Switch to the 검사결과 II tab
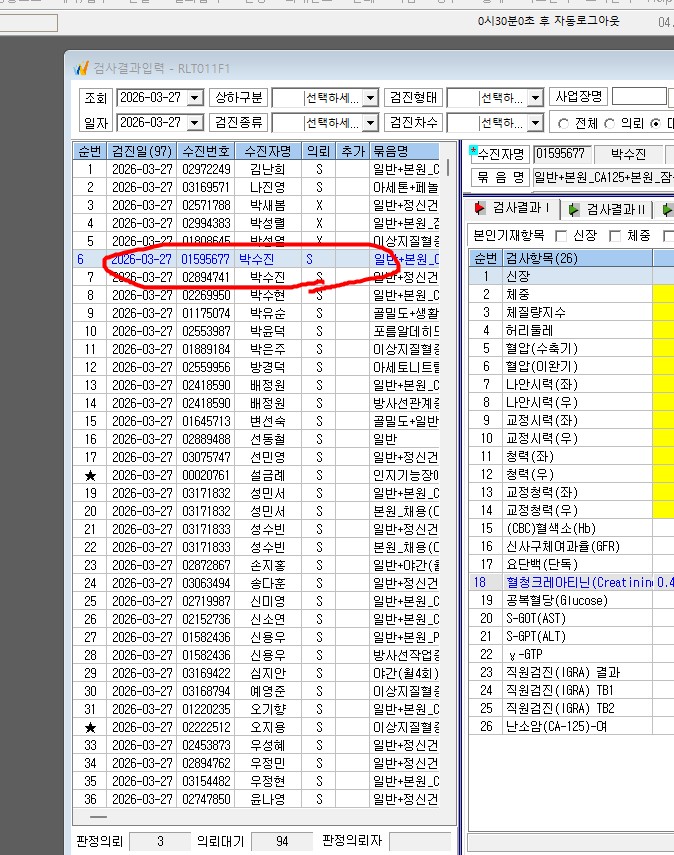674x855 pixels. (608, 209)
